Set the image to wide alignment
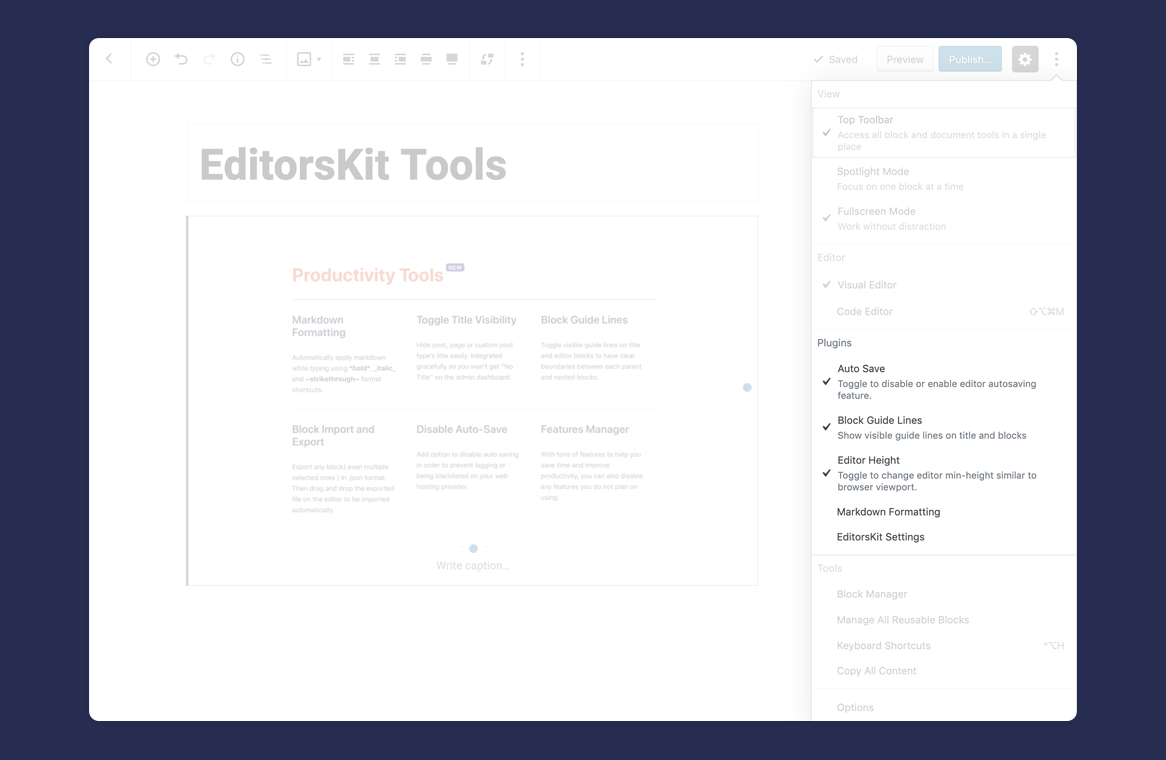The width and height of the screenshot is (1166, 760). (425, 59)
